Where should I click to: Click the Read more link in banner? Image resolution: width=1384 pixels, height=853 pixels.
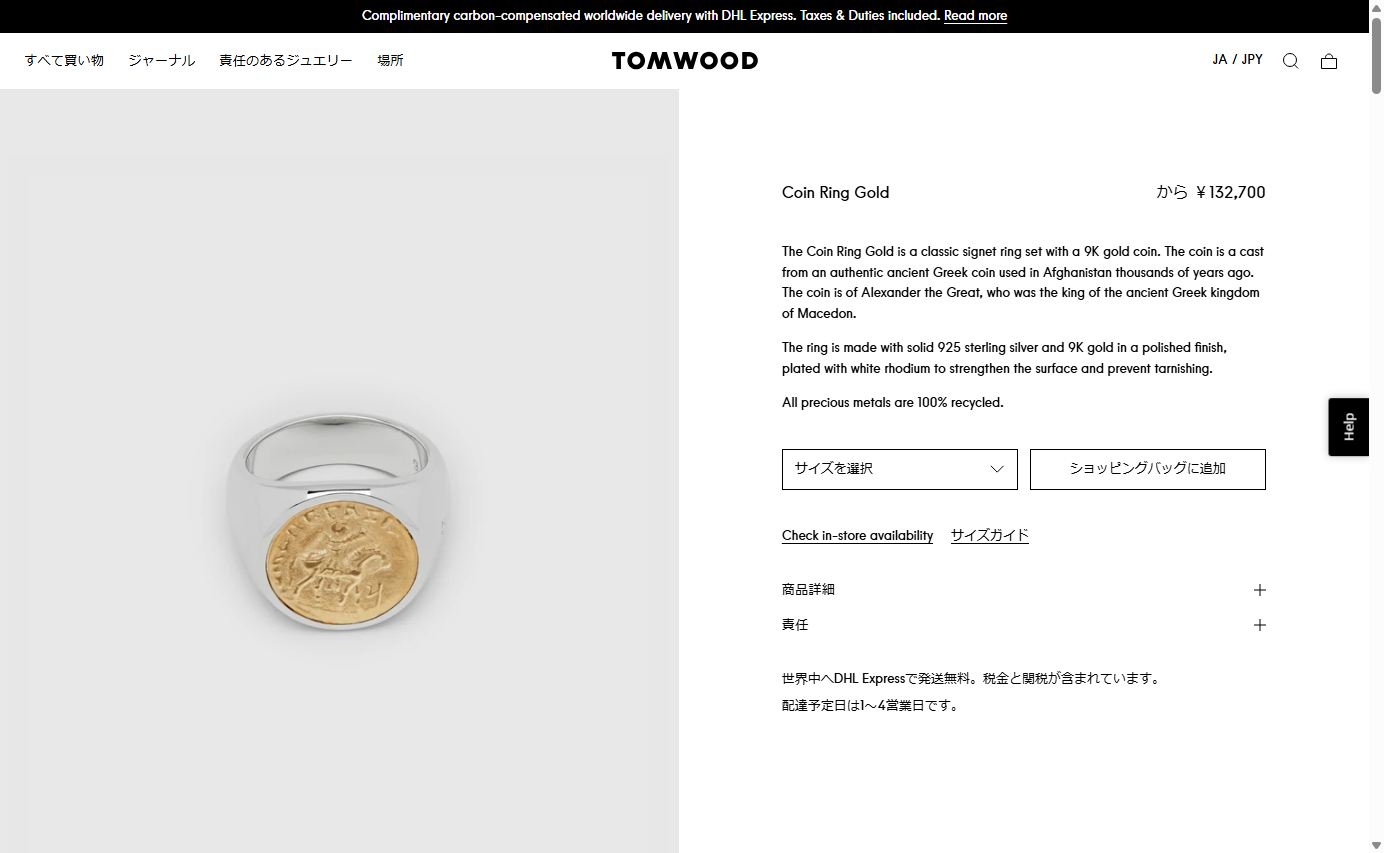coord(975,16)
